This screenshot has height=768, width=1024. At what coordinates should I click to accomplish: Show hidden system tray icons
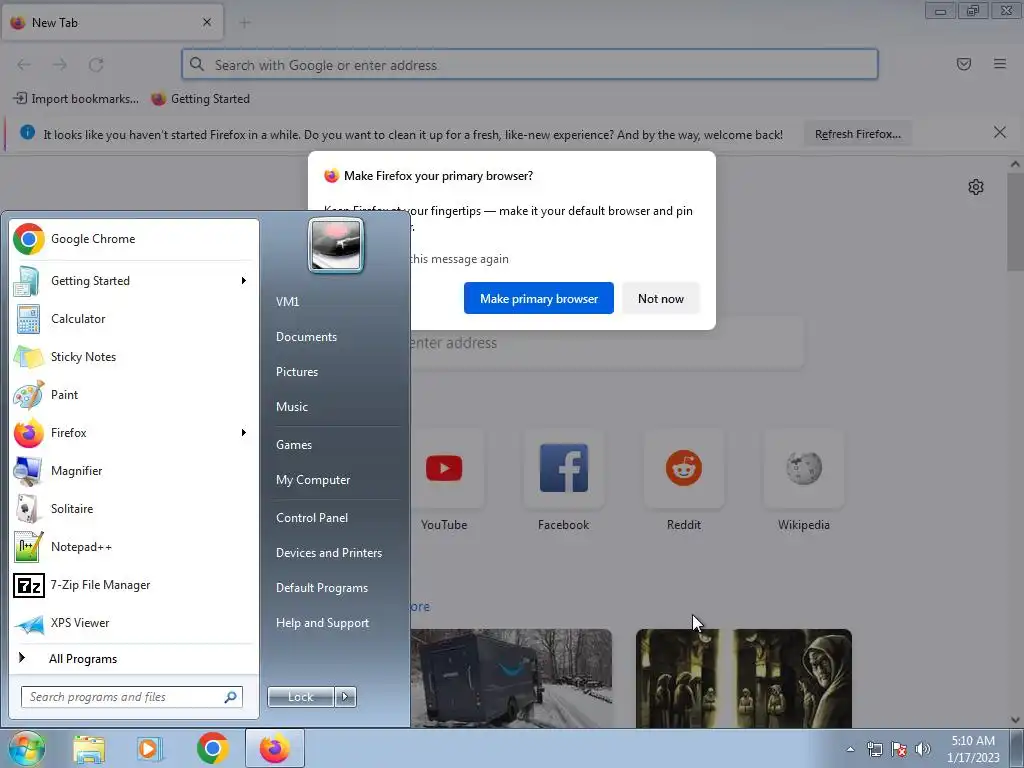[850, 749]
